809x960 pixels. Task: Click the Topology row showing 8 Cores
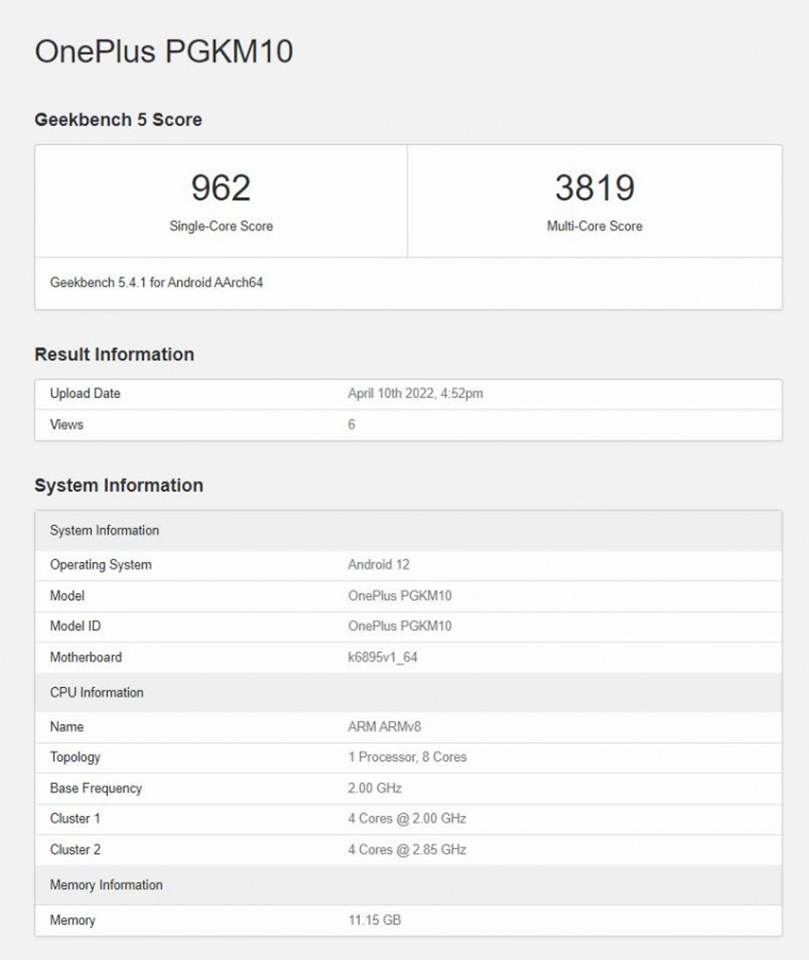click(405, 757)
